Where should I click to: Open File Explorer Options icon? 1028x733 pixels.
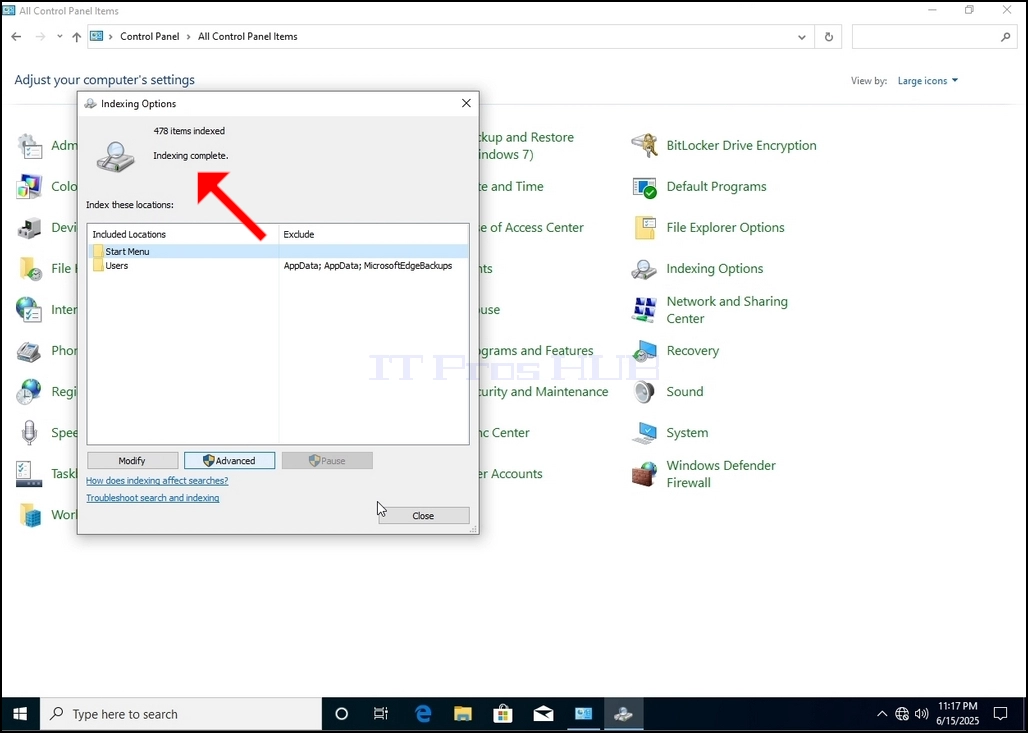[644, 228]
